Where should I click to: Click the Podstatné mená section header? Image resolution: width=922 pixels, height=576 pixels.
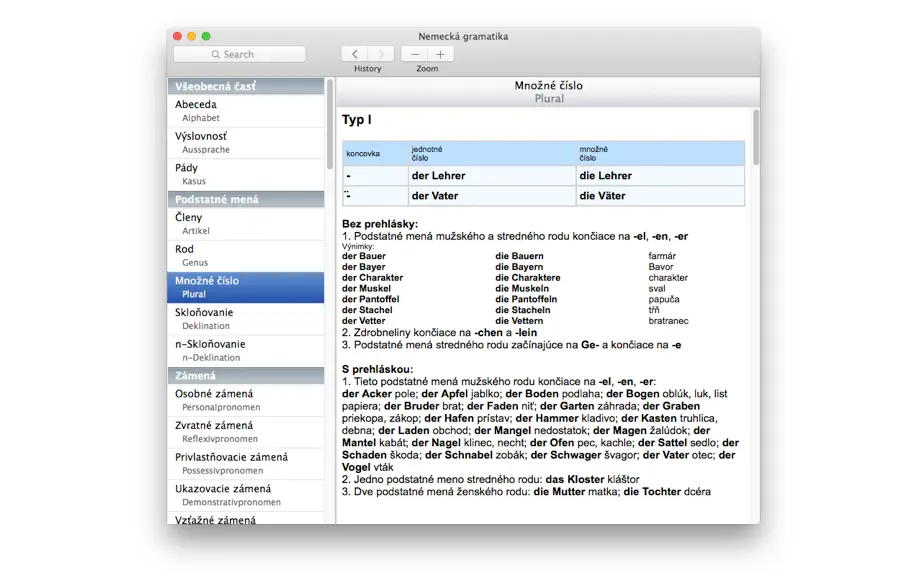(x=246, y=199)
